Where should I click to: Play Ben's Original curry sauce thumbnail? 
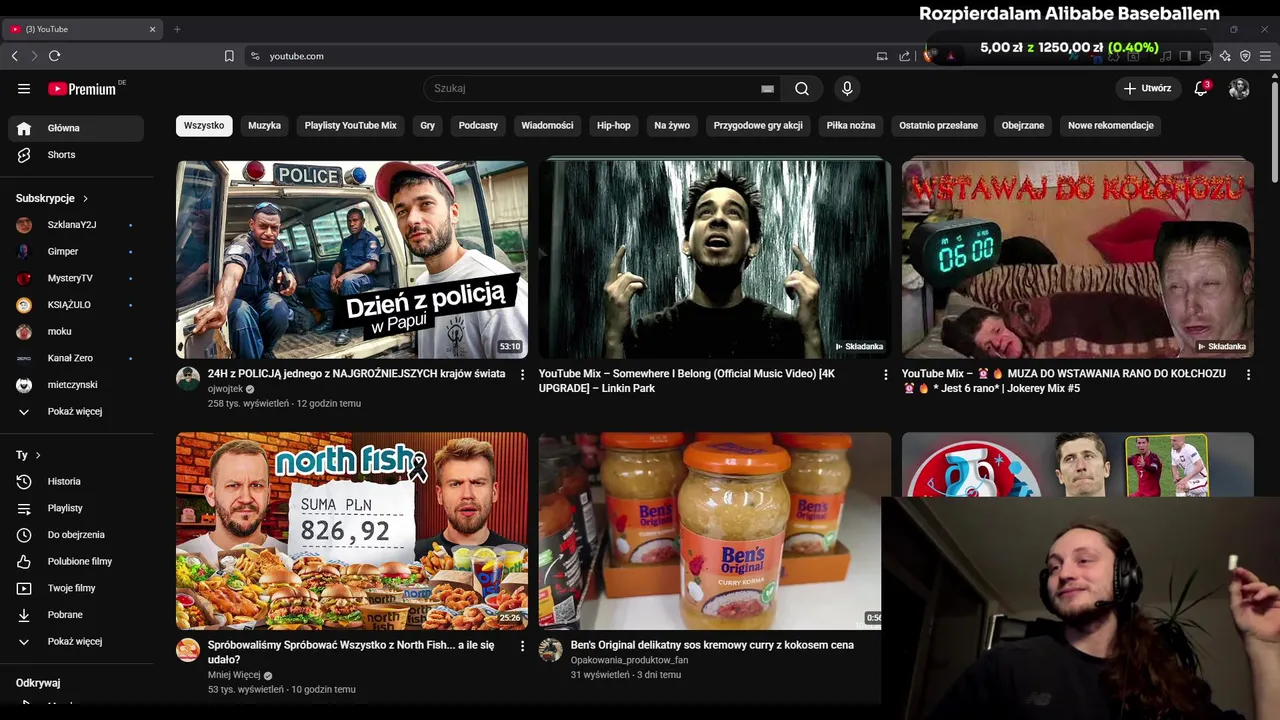click(x=710, y=531)
